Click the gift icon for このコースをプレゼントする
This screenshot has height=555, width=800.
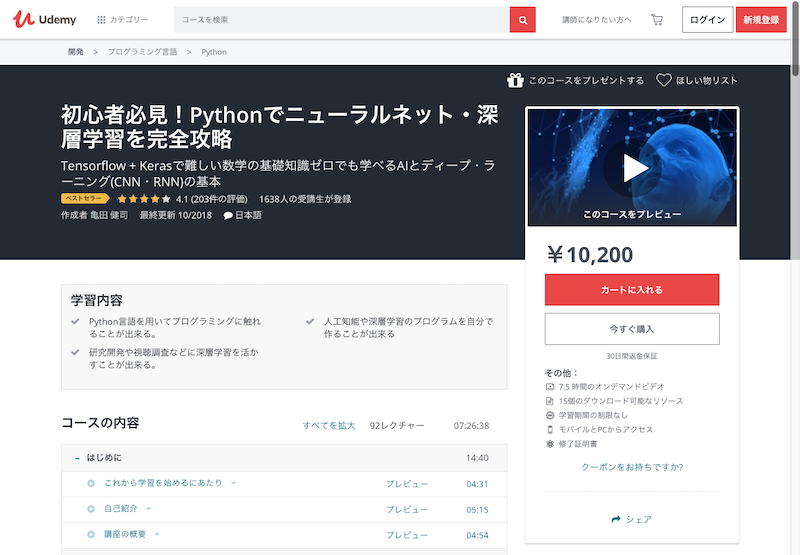(x=515, y=80)
